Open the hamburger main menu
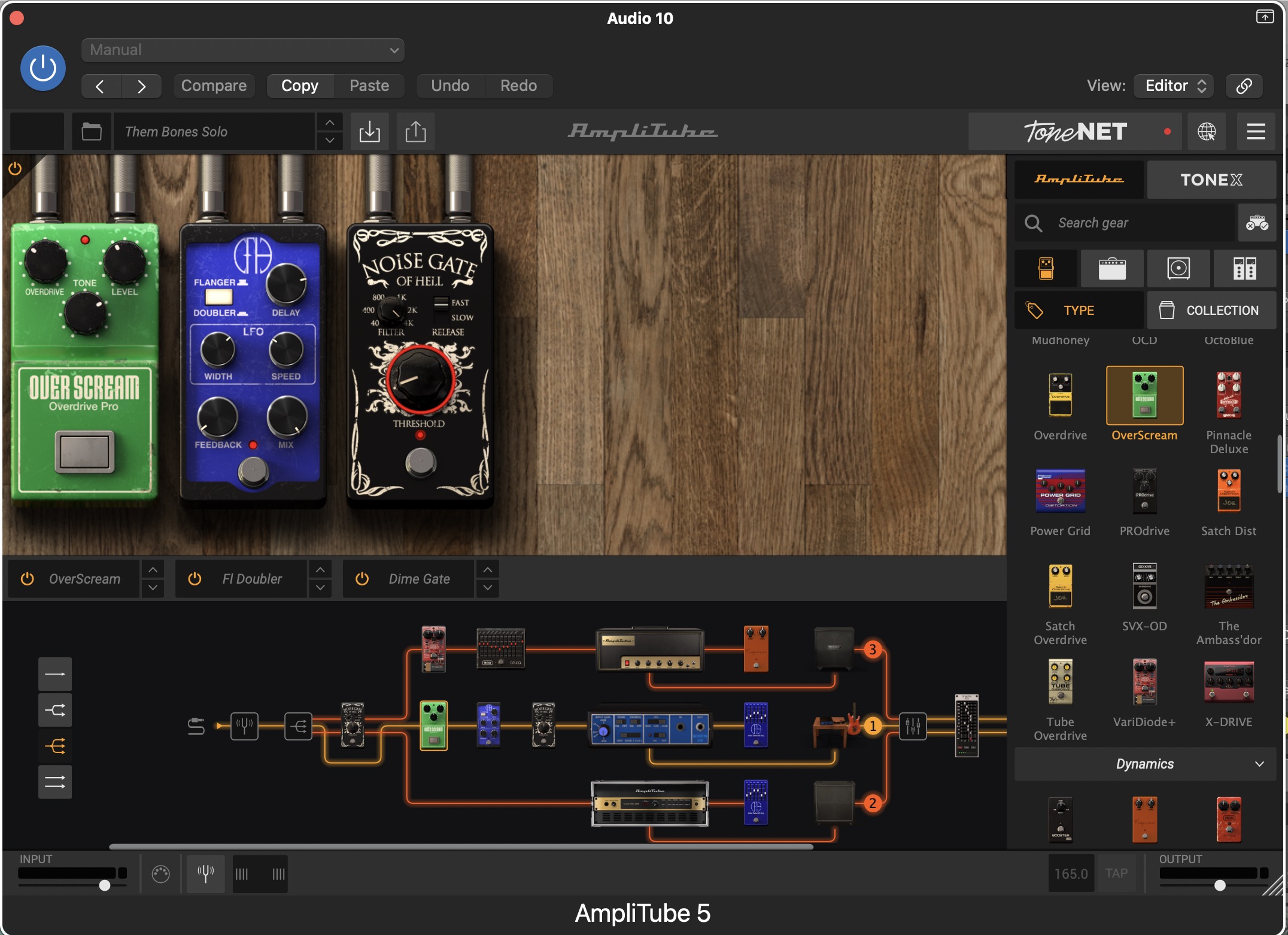The image size is (1288, 935). pos(1256,132)
